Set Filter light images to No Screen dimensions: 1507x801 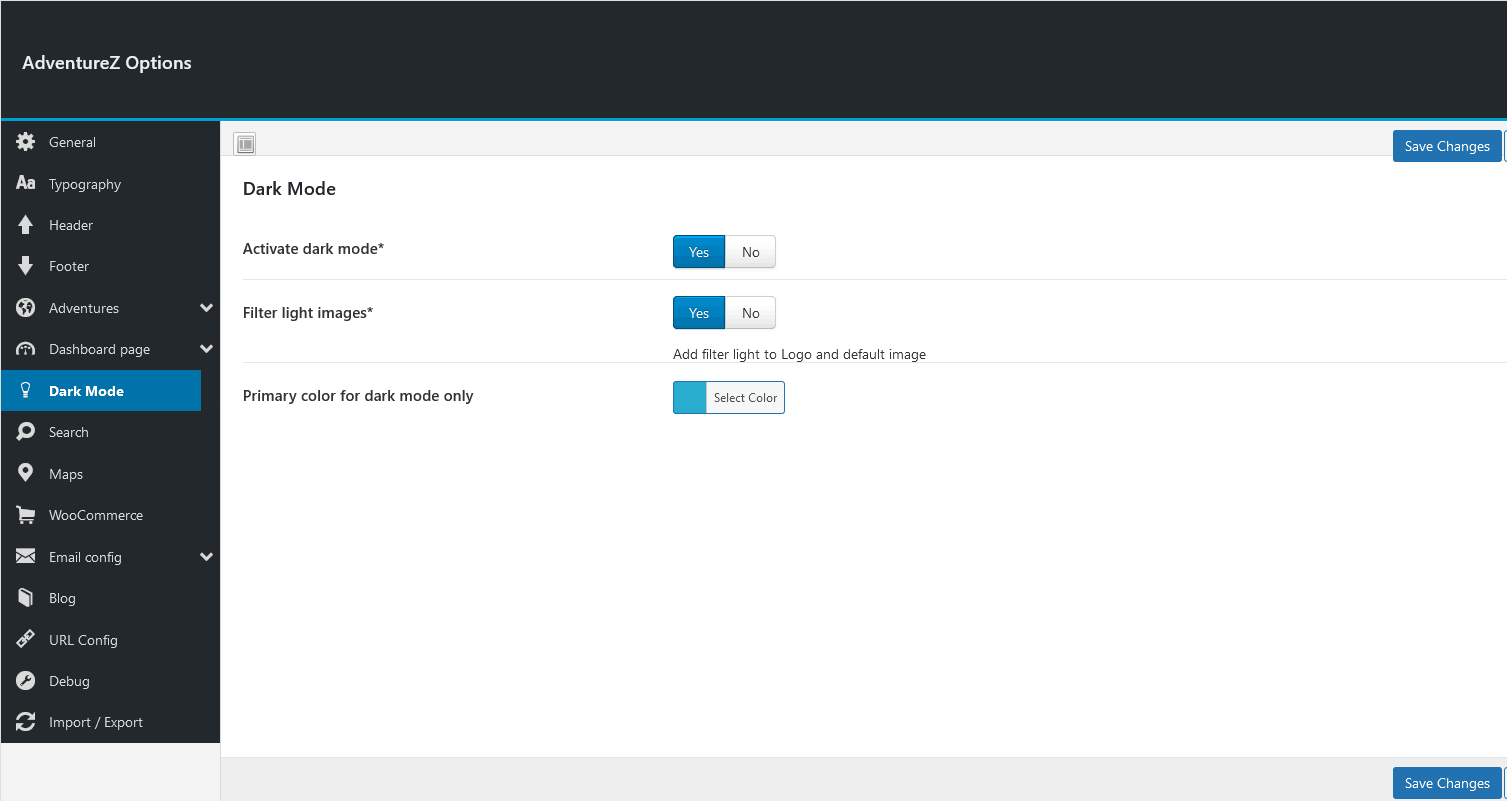[750, 313]
